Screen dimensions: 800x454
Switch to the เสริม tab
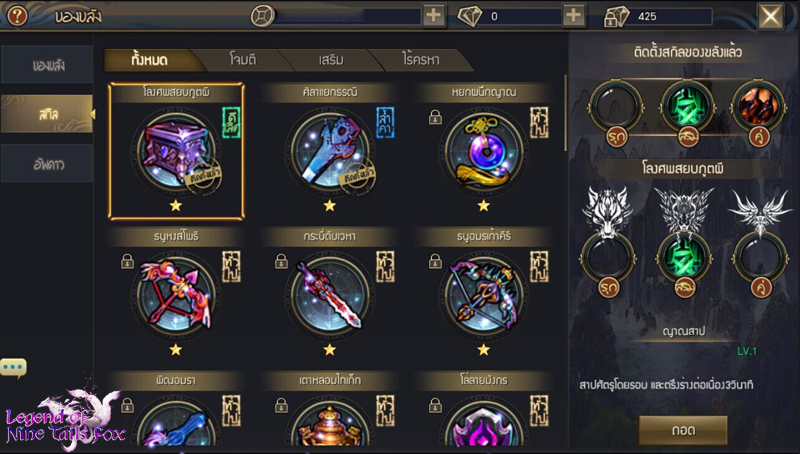tap(331, 60)
